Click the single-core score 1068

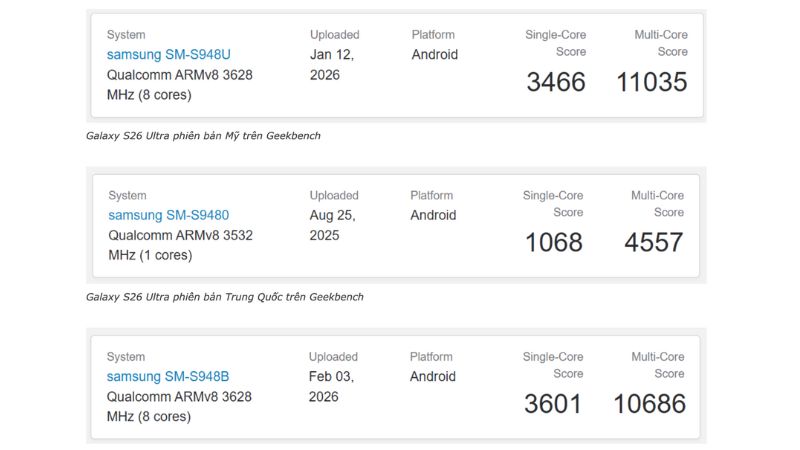point(553,242)
